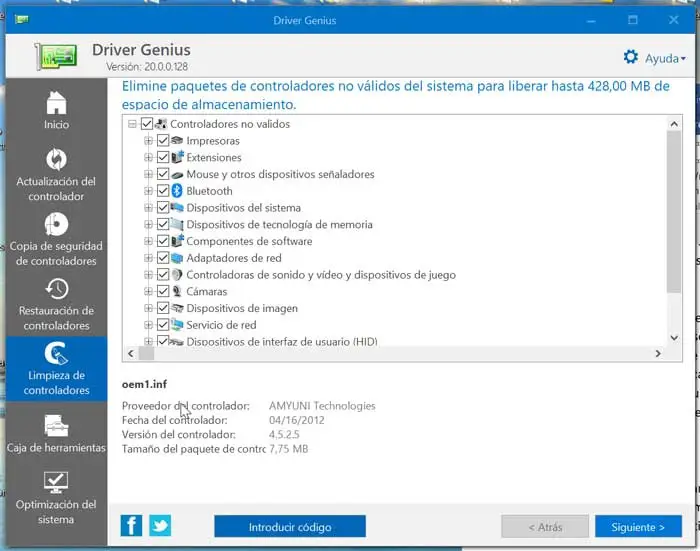
Task: Open the Ayuda dropdown menu
Action: pos(665,58)
